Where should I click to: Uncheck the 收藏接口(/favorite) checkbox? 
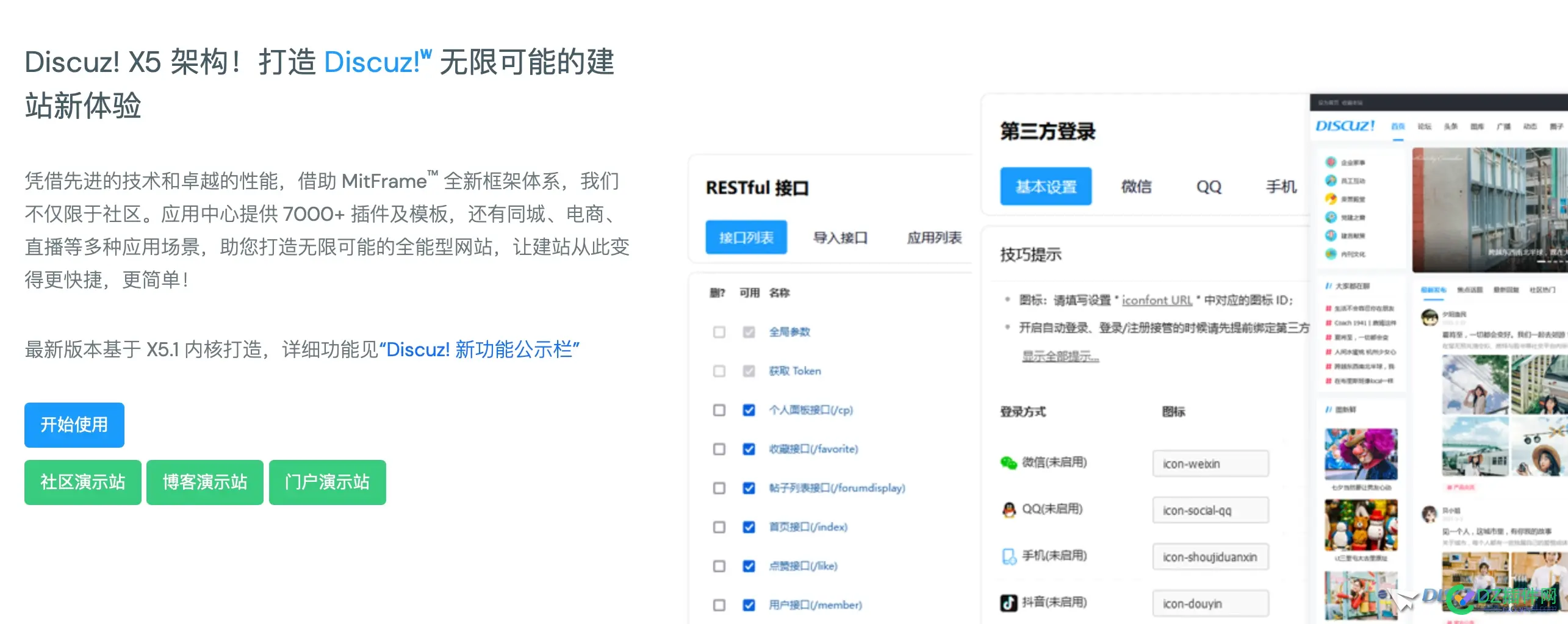click(747, 449)
